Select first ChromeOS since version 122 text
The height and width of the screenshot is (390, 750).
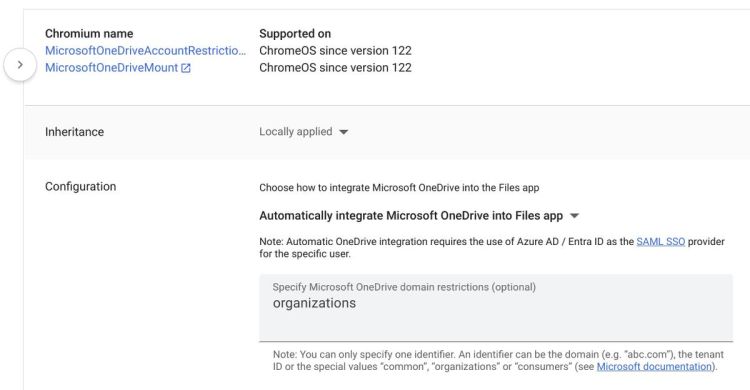335,51
